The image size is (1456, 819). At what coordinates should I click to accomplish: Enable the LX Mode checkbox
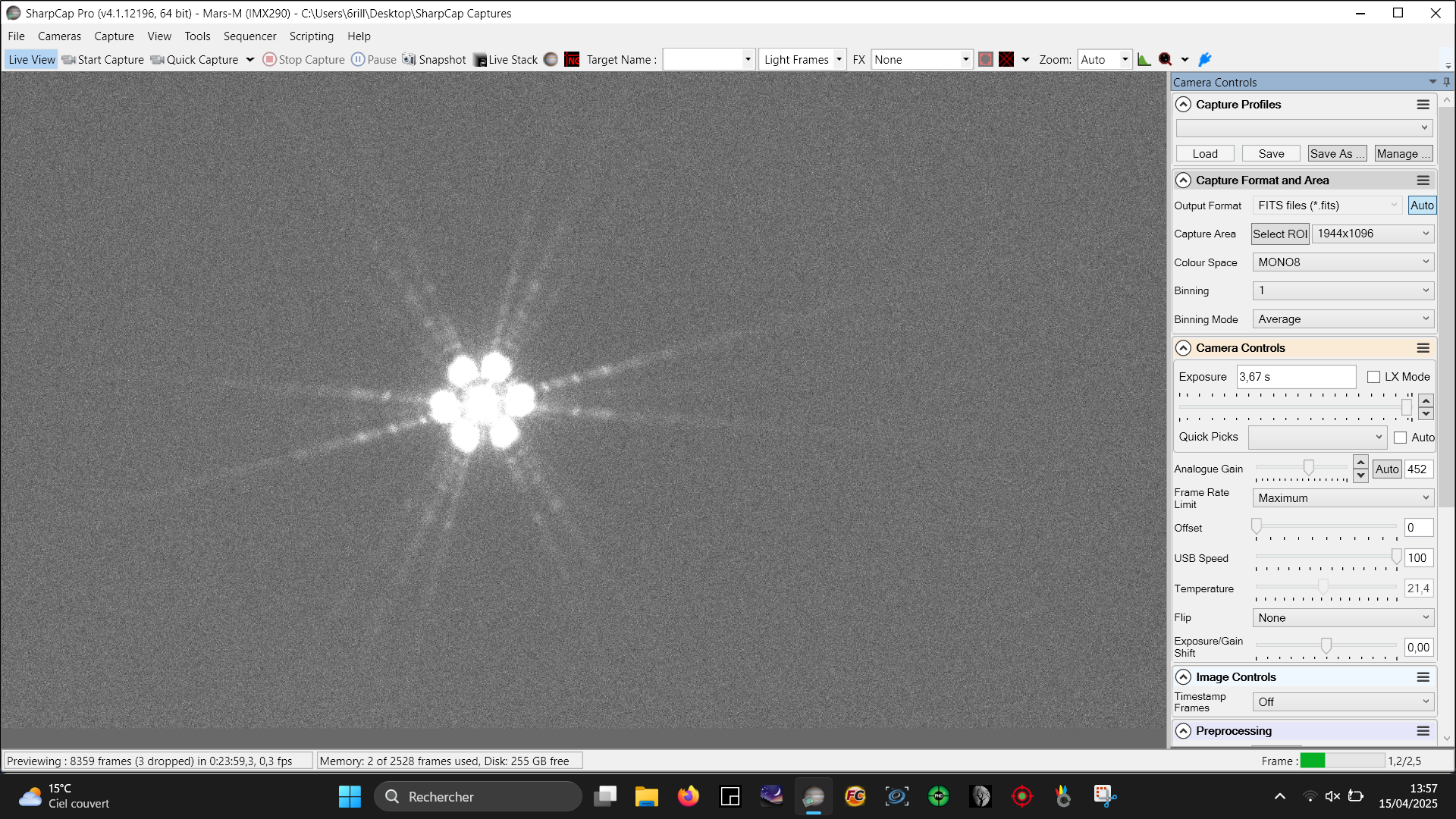(1373, 377)
